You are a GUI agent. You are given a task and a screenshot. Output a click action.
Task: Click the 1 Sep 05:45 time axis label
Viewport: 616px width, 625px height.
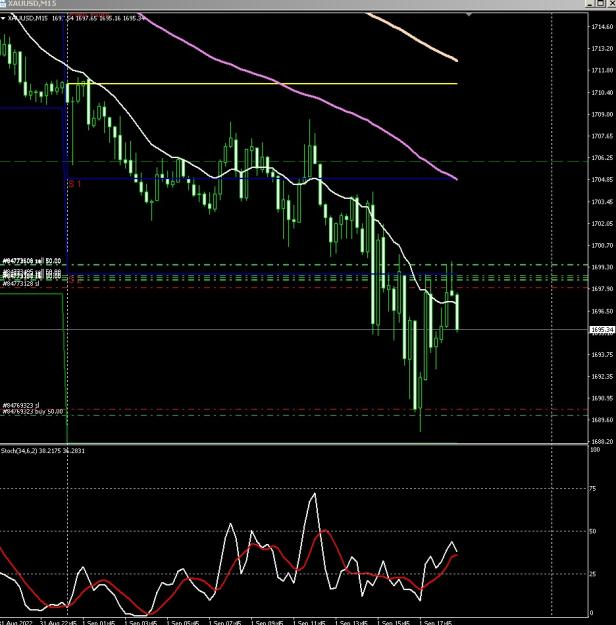183,622
